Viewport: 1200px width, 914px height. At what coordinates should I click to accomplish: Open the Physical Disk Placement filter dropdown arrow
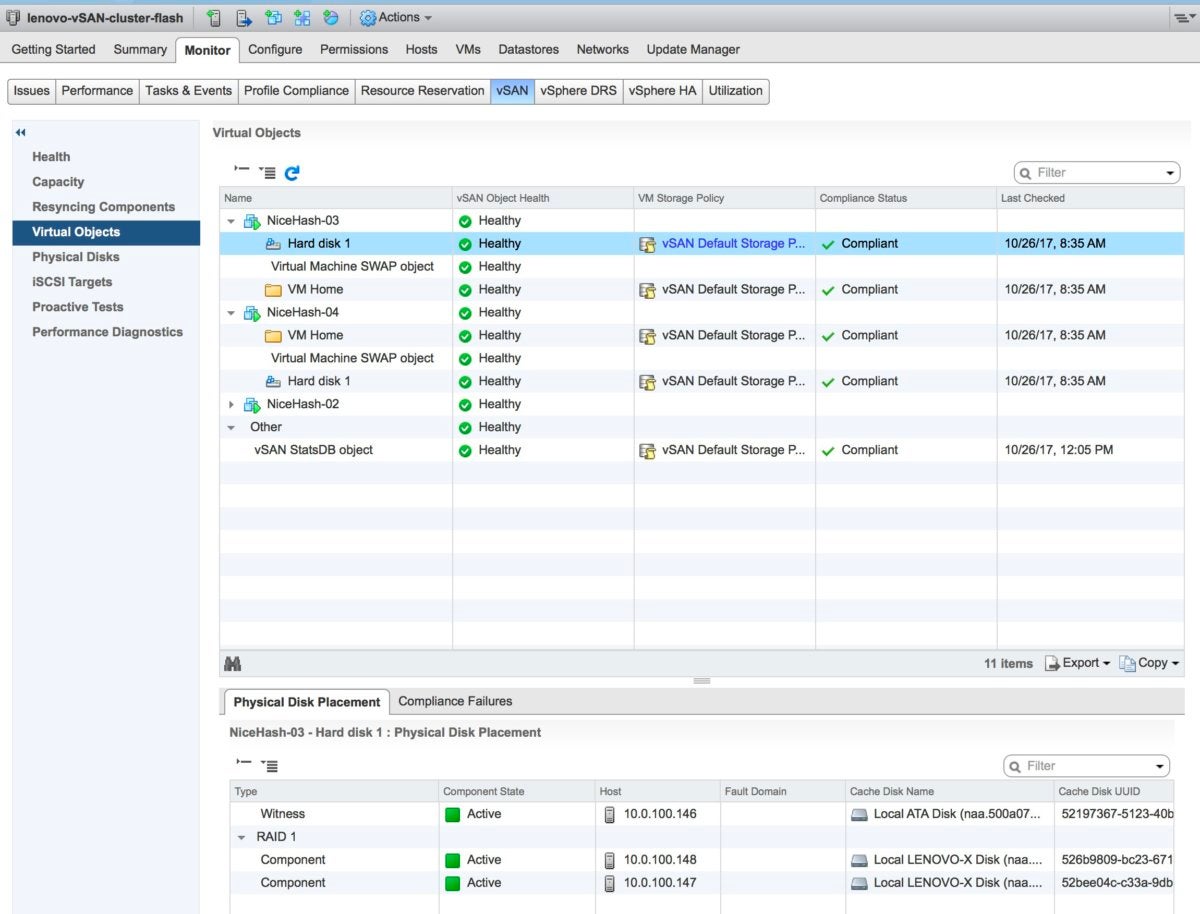[1159, 766]
